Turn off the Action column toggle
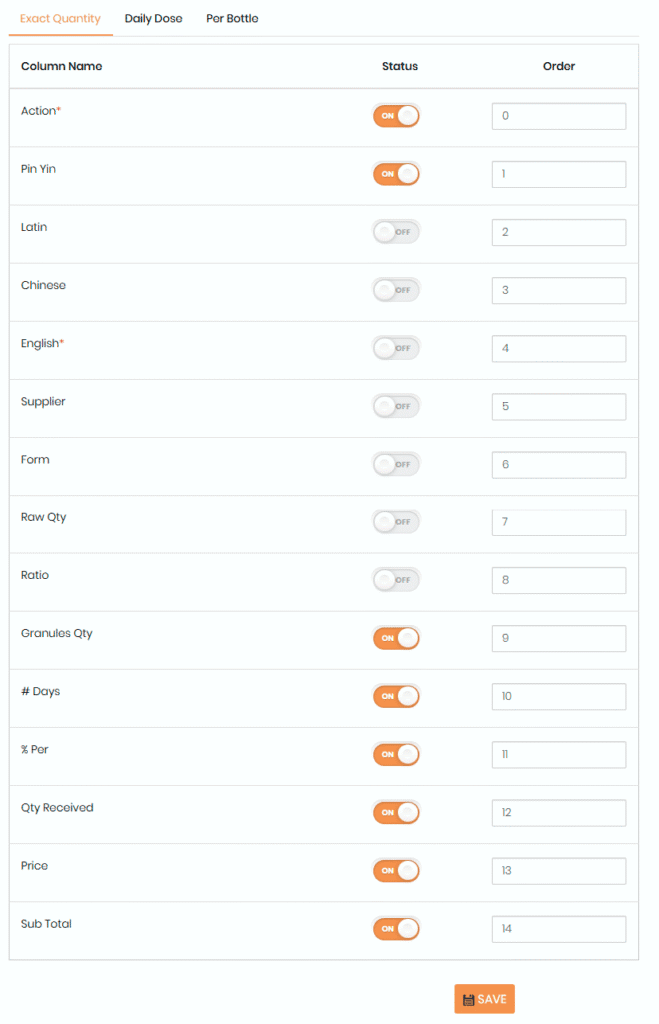This screenshot has width=659, height=1024. pyautogui.click(x=396, y=116)
